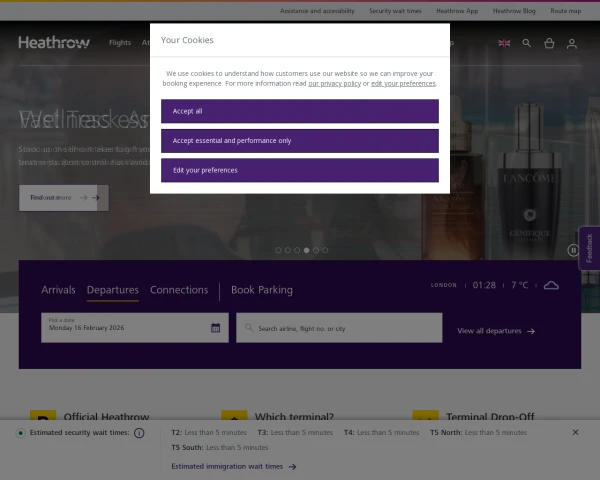The height and width of the screenshot is (480, 600).
Task: Select the UK flag language icon
Action: [x=504, y=43]
